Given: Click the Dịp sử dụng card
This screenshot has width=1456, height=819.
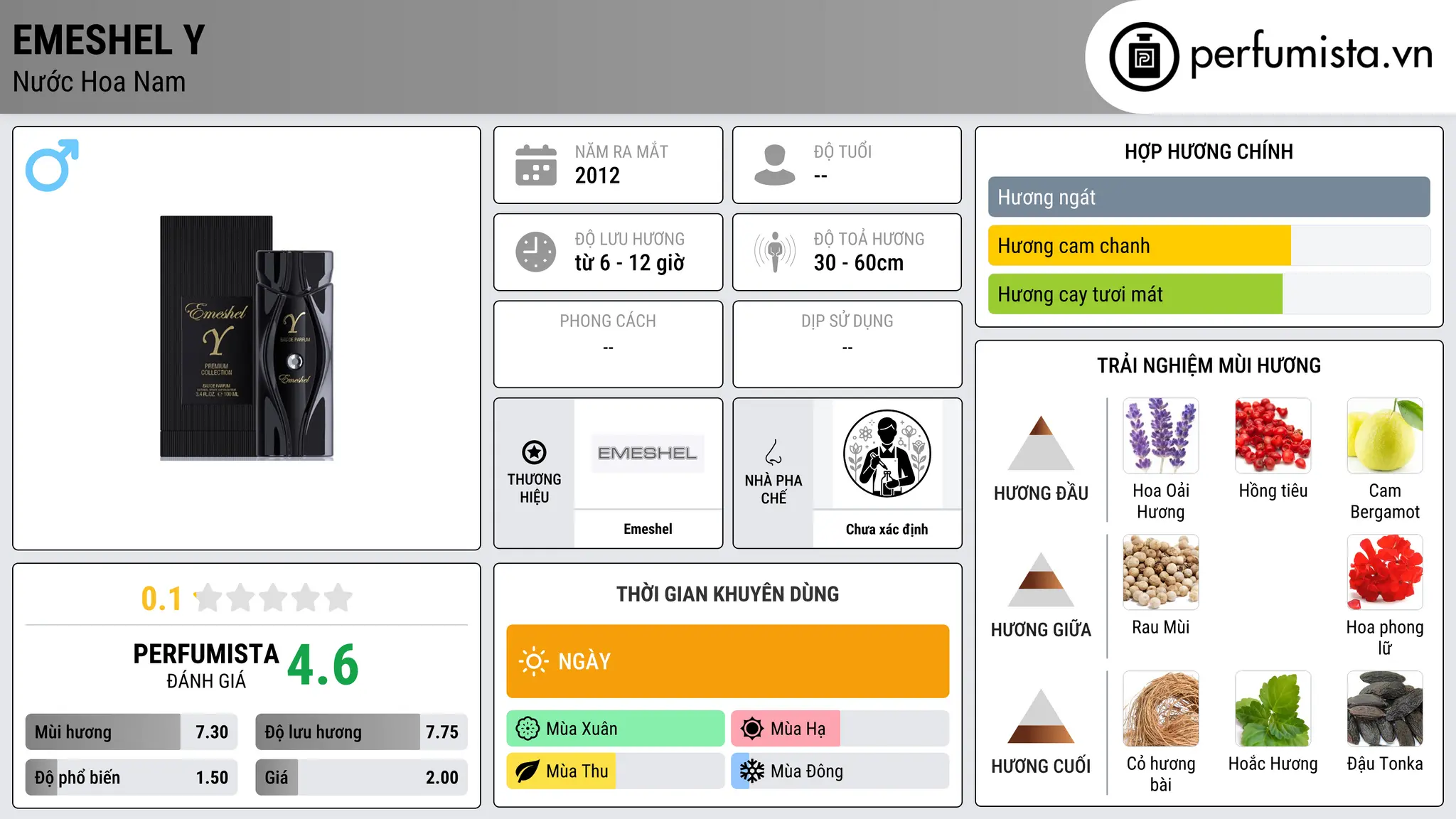Looking at the screenshot, I should 847,344.
